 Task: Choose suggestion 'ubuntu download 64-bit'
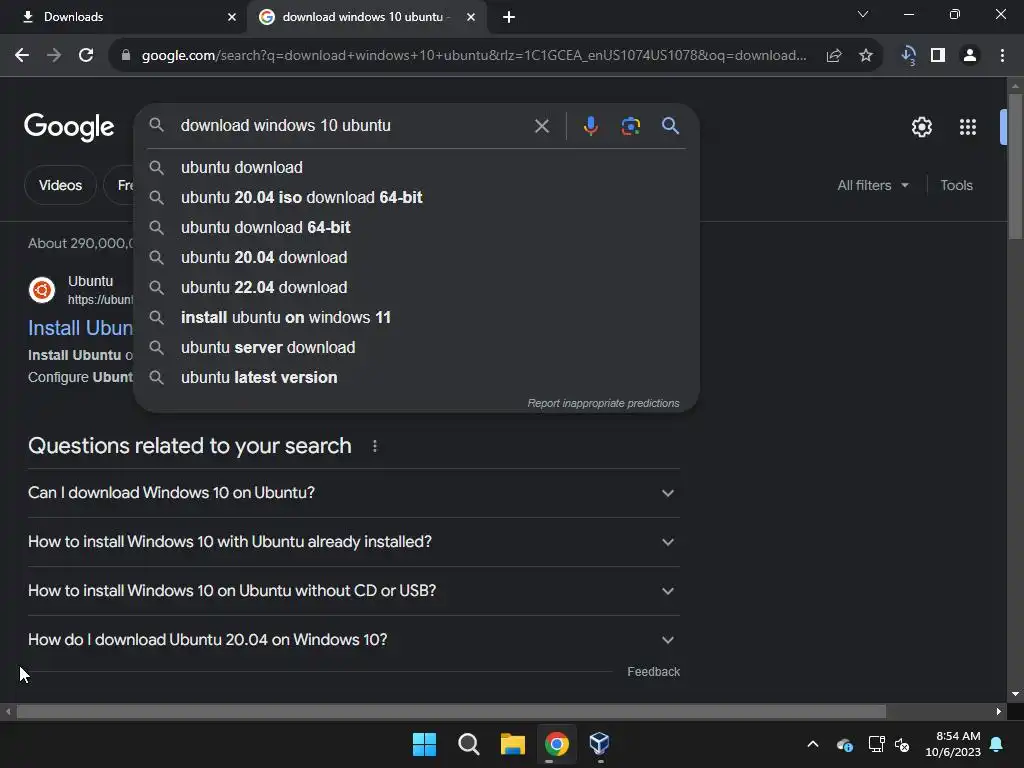pyautogui.click(x=417, y=228)
